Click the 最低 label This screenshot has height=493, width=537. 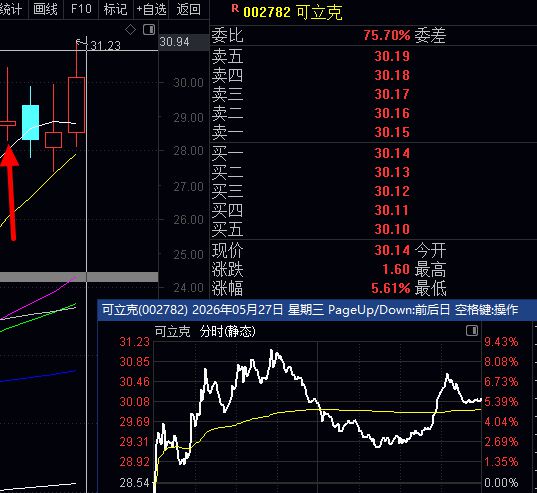click(x=430, y=288)
